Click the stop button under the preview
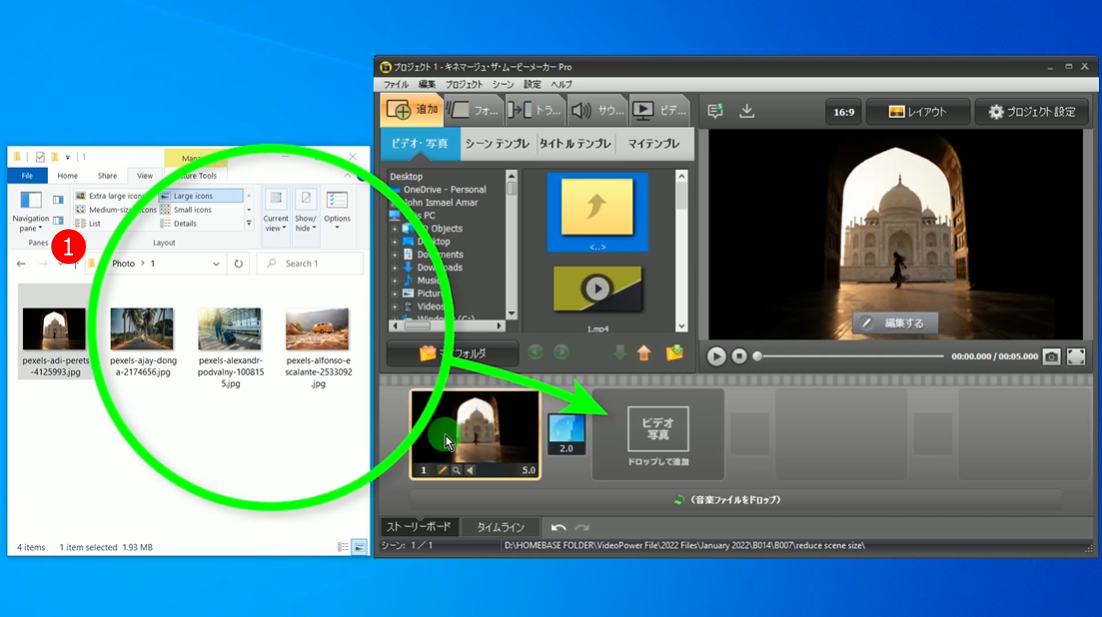 [x=739, y=356]
